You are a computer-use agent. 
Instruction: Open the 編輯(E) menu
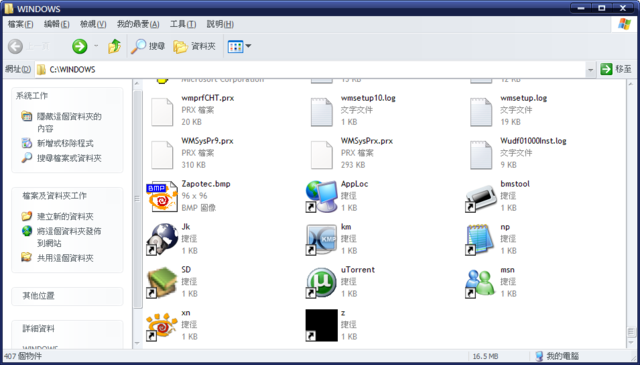[x=56, y=24]
